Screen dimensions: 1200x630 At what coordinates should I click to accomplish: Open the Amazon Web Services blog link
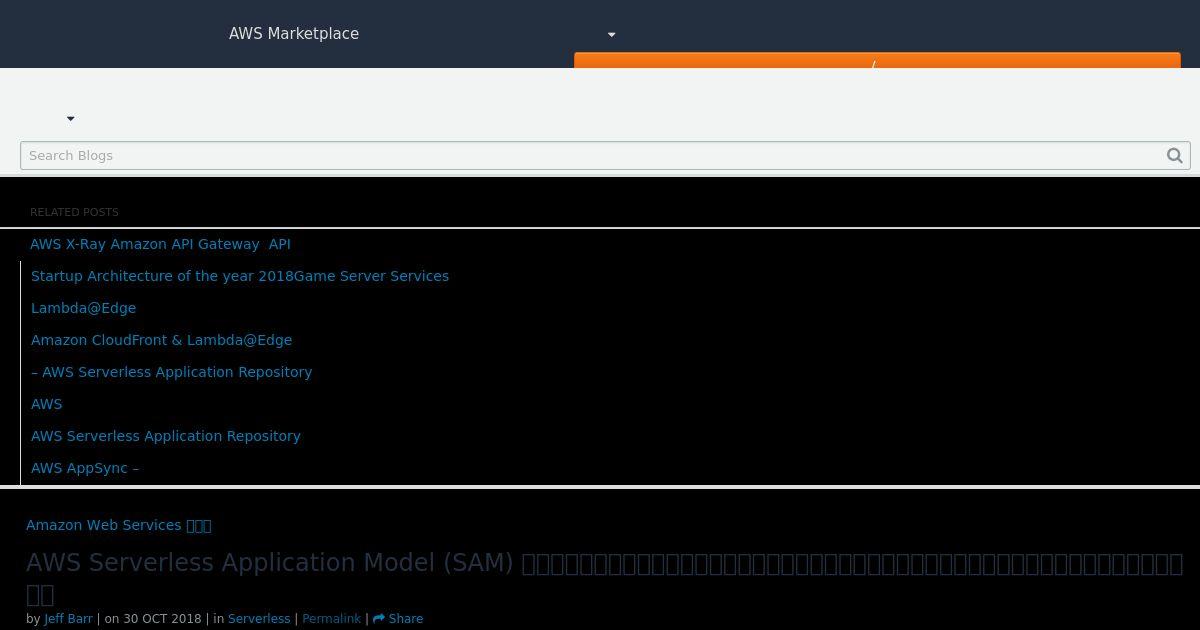tap(119, 525)
